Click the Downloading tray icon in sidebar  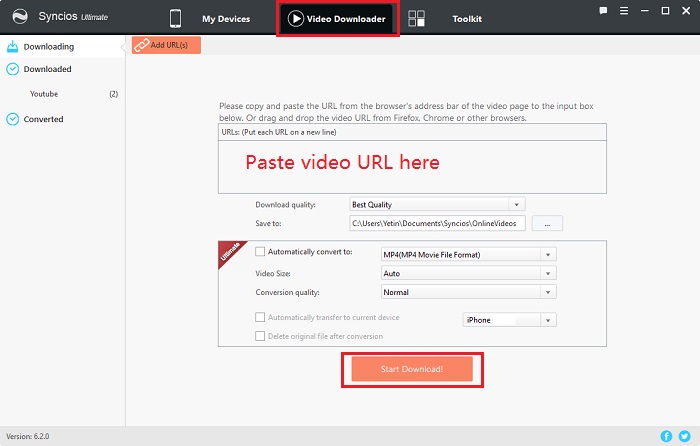13,46
